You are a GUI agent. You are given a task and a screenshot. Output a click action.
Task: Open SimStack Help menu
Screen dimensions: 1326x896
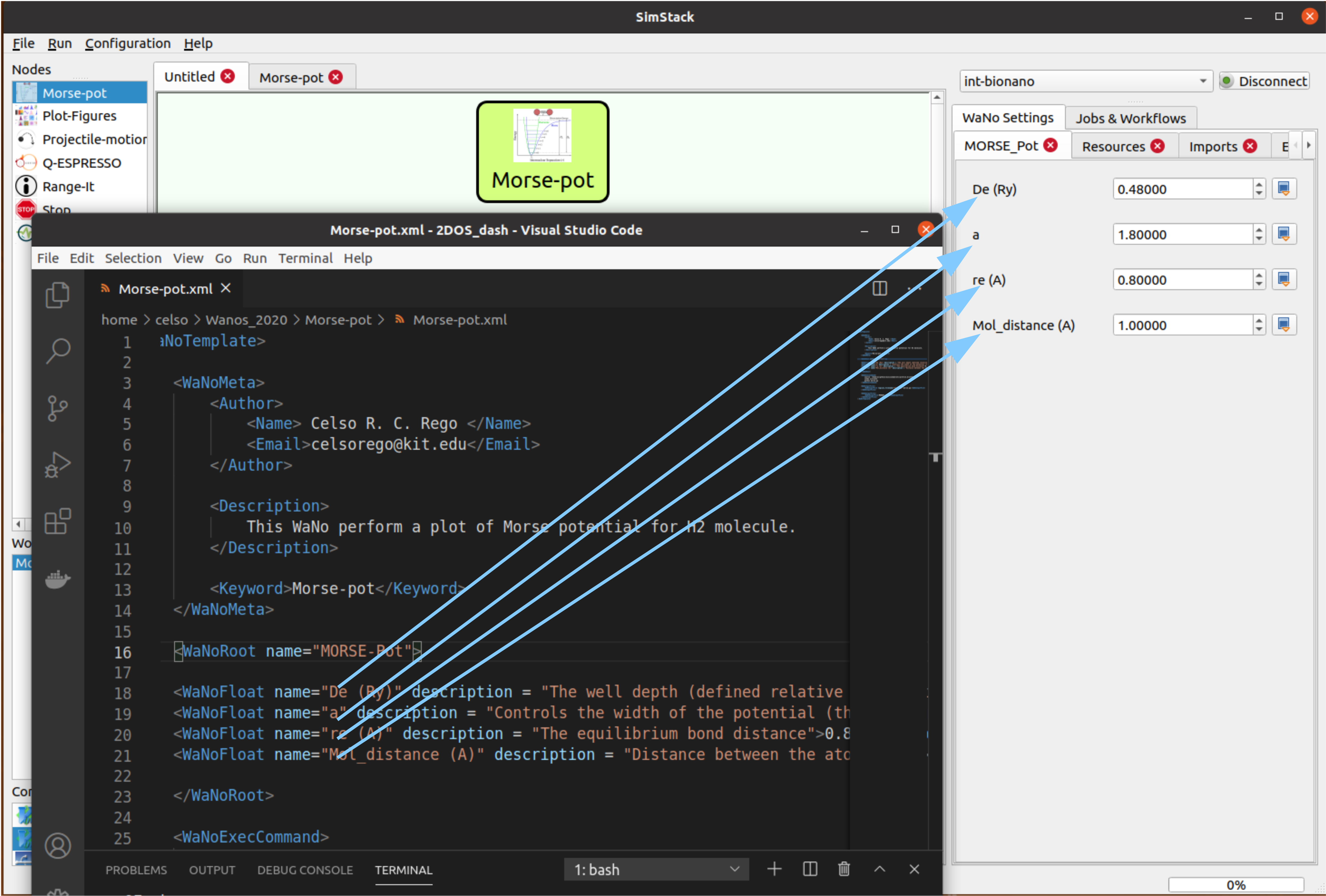(198, 43)
